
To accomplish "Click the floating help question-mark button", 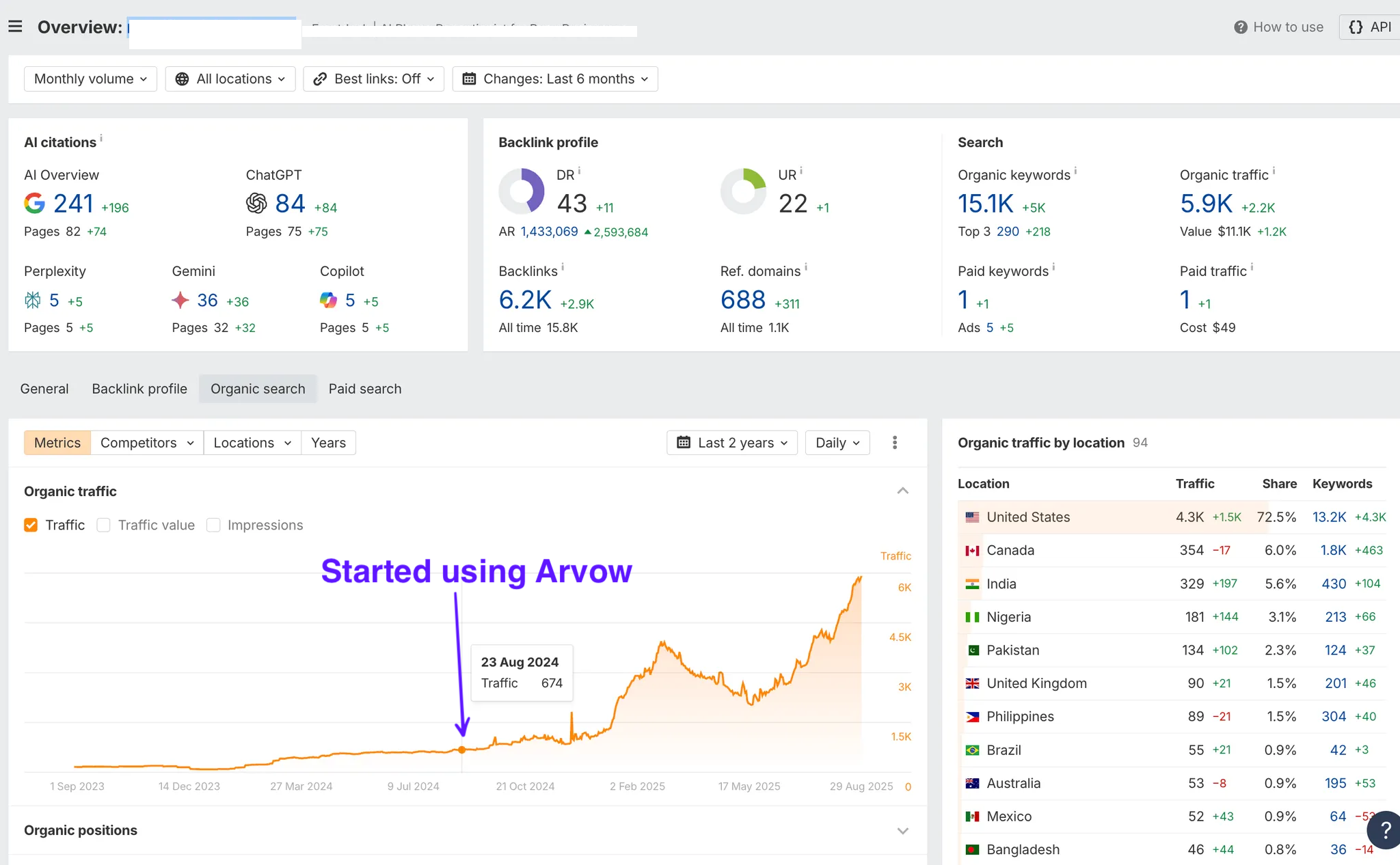I will [1384, 829].
